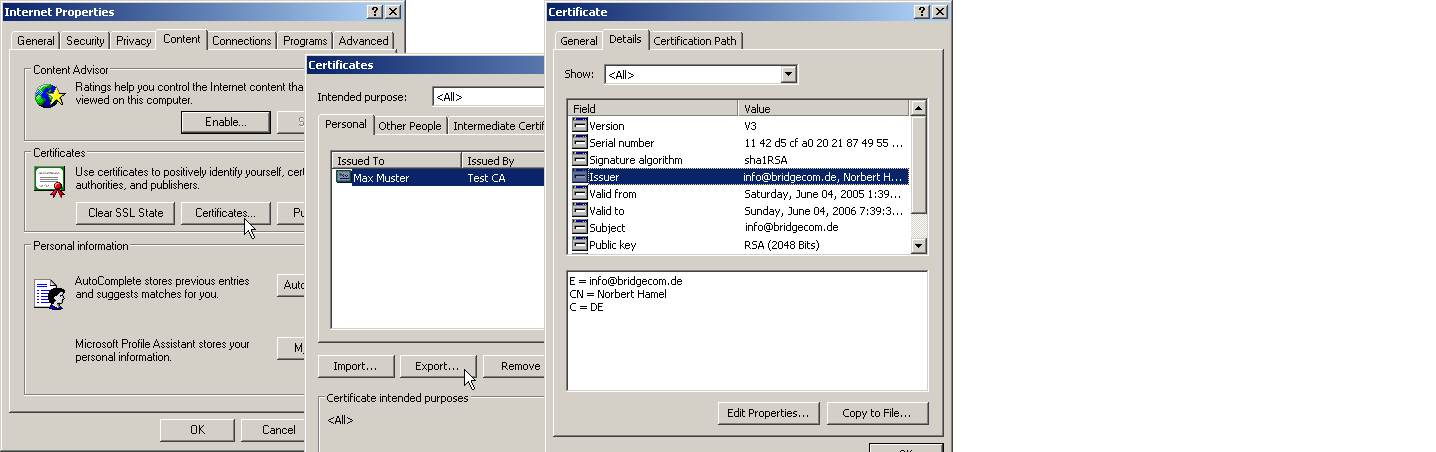Click the Max Muster certificate icon
The width and height of the screenshot is (1436, 452).
click(344, 177)
